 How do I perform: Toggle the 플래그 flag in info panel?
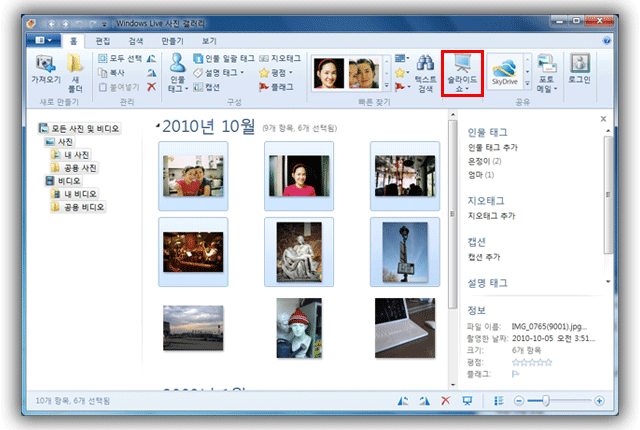click(x=514, y=375)
